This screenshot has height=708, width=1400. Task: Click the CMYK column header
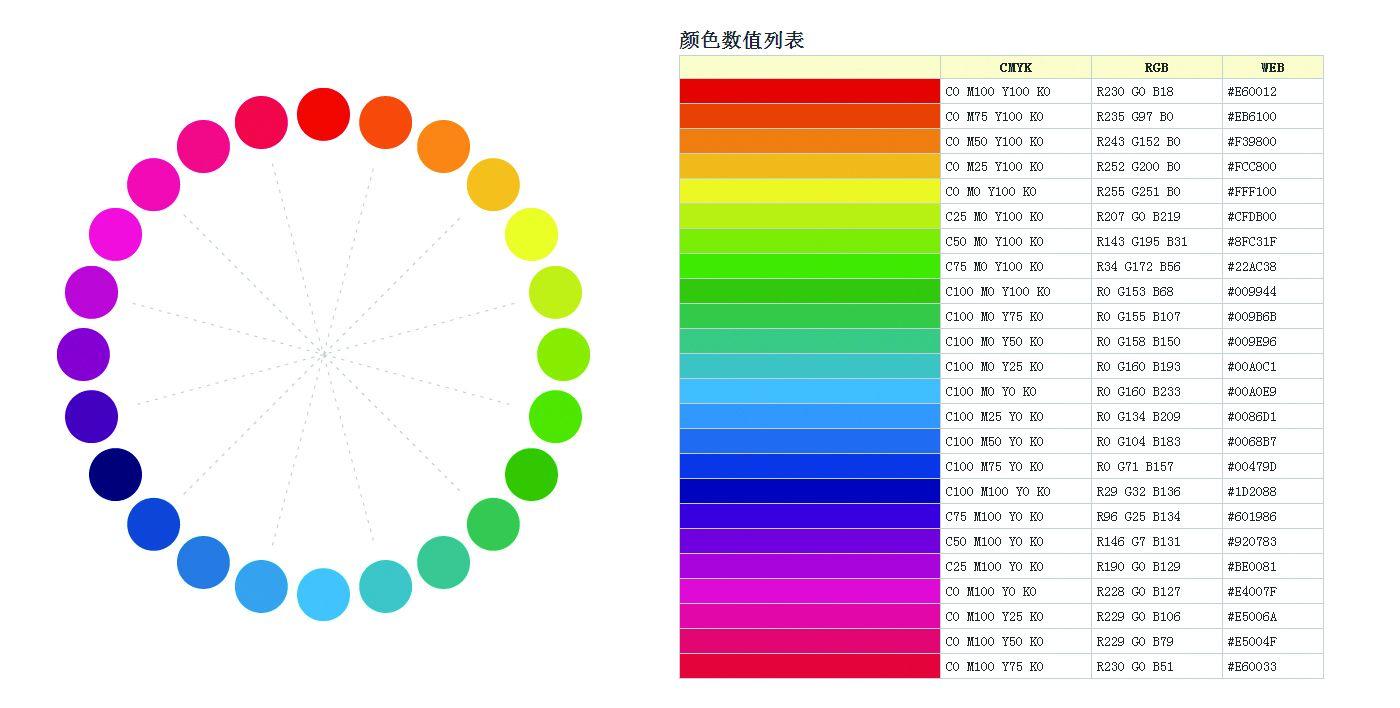point(1015,67)
